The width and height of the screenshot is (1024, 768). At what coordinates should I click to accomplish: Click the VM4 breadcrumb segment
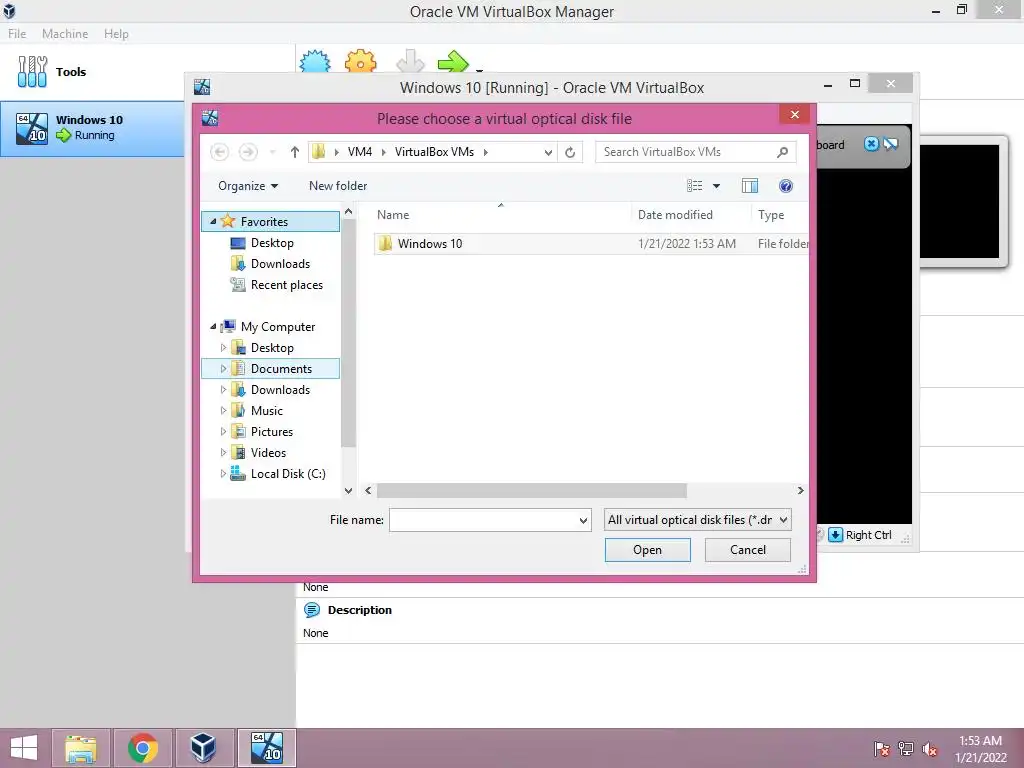tap(359, 152)
